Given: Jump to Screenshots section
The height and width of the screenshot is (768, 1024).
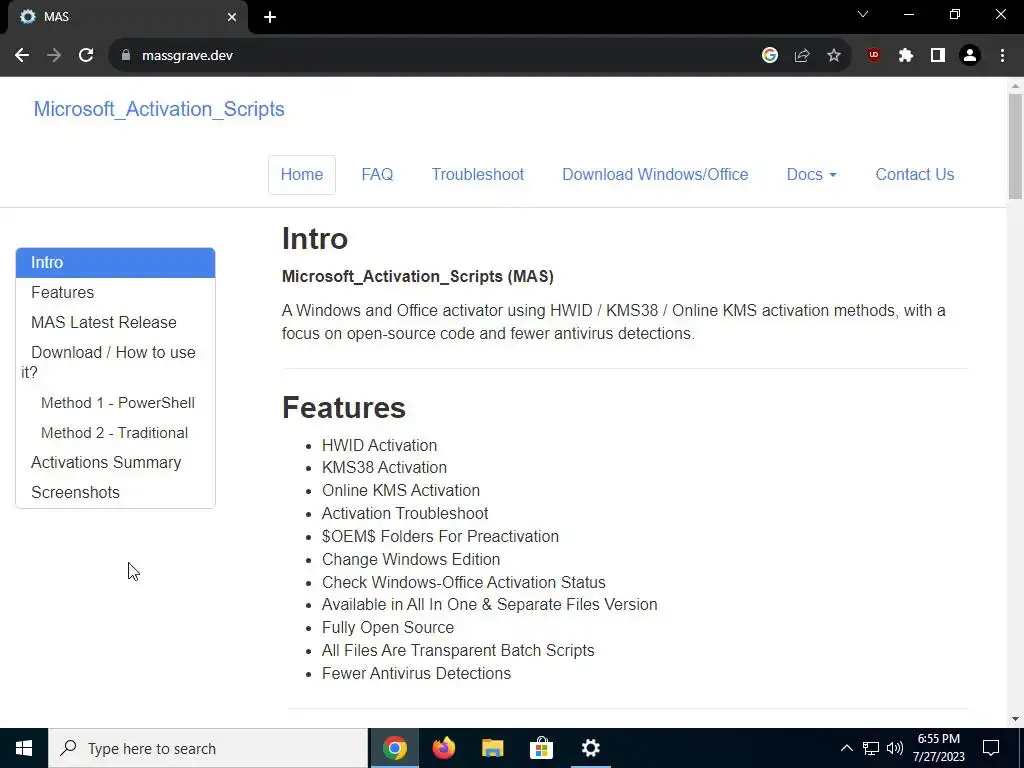Looking at the screenshot, I should click(115, 492).
